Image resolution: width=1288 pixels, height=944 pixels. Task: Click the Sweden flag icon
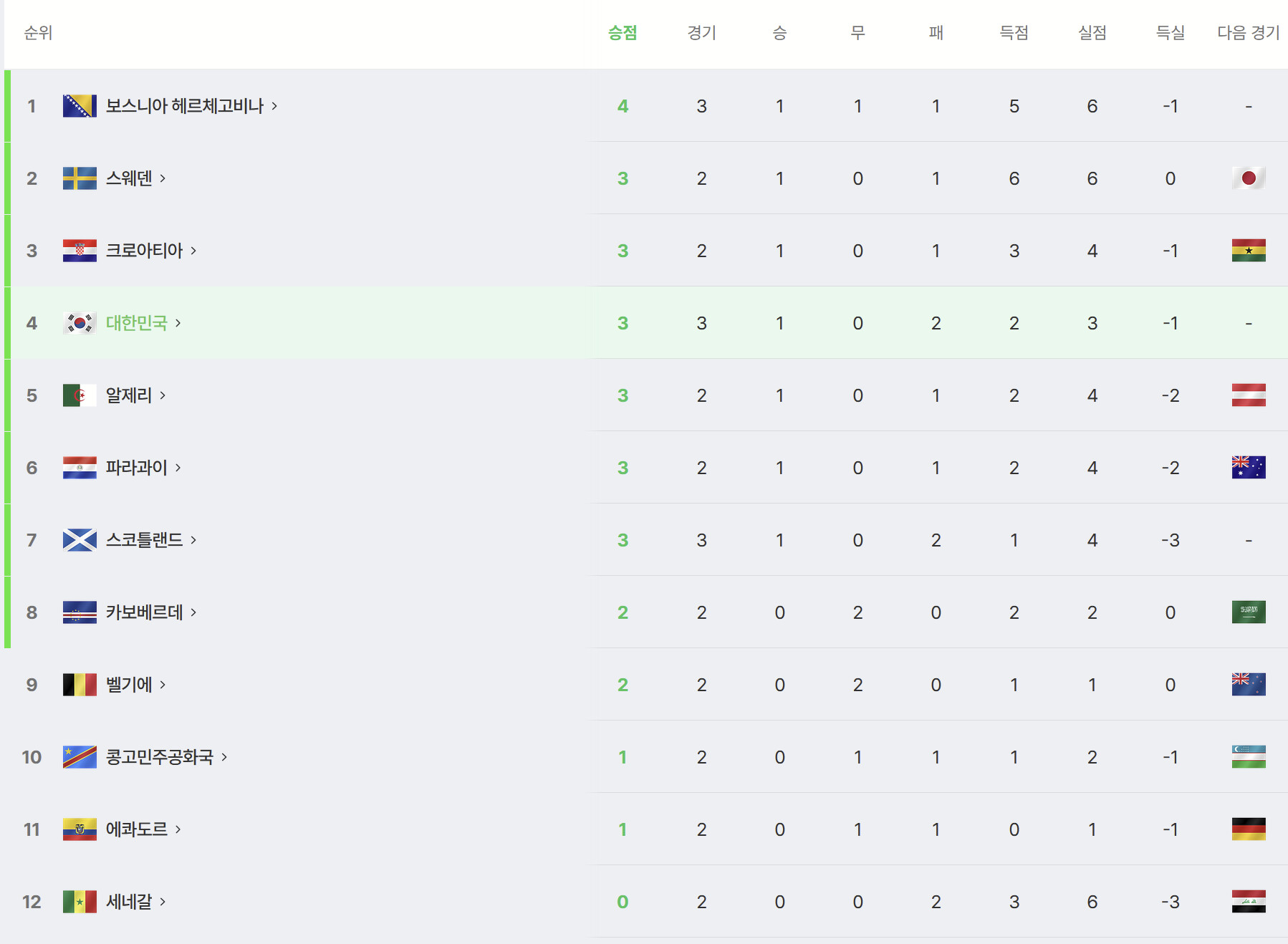click(x=80, y=178)
